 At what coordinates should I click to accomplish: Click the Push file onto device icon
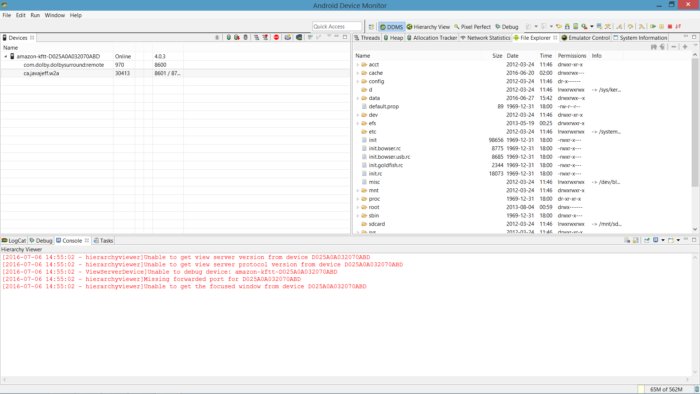tap(662, 46)
